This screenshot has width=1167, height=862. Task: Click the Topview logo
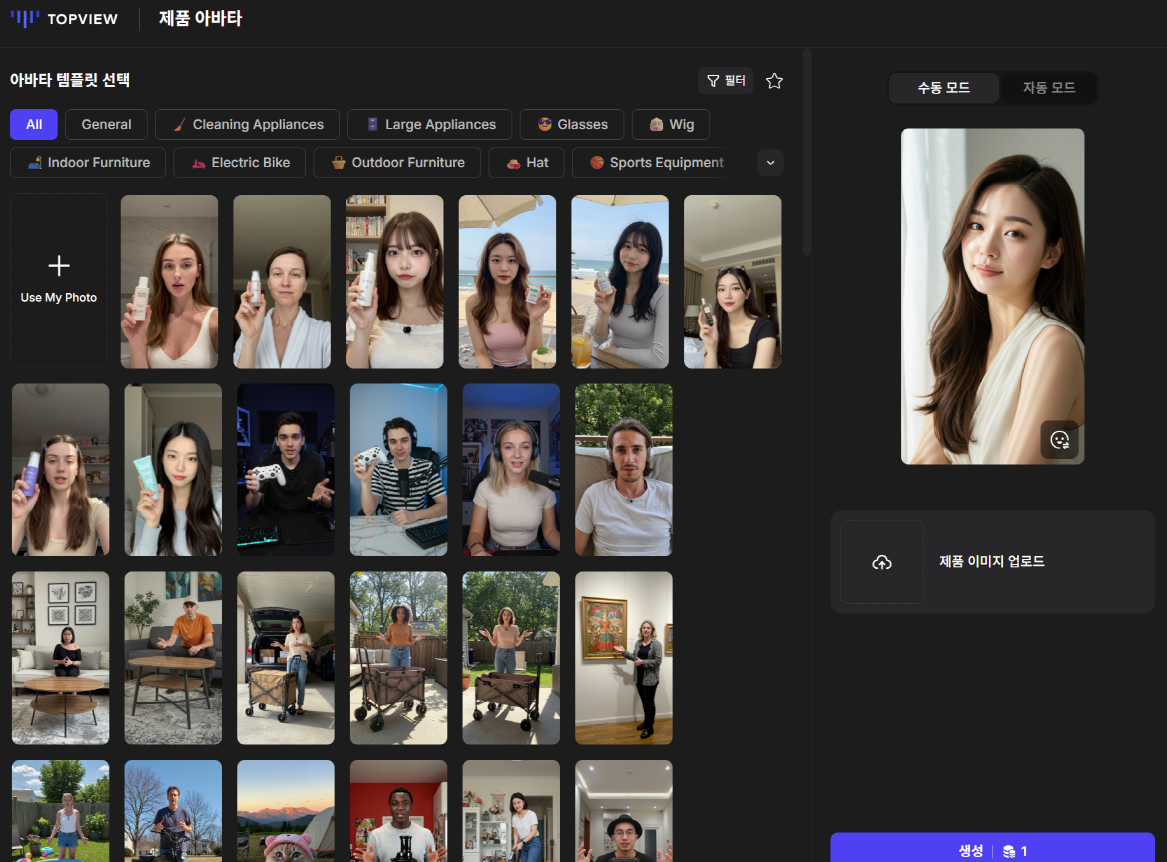point(64,19)
